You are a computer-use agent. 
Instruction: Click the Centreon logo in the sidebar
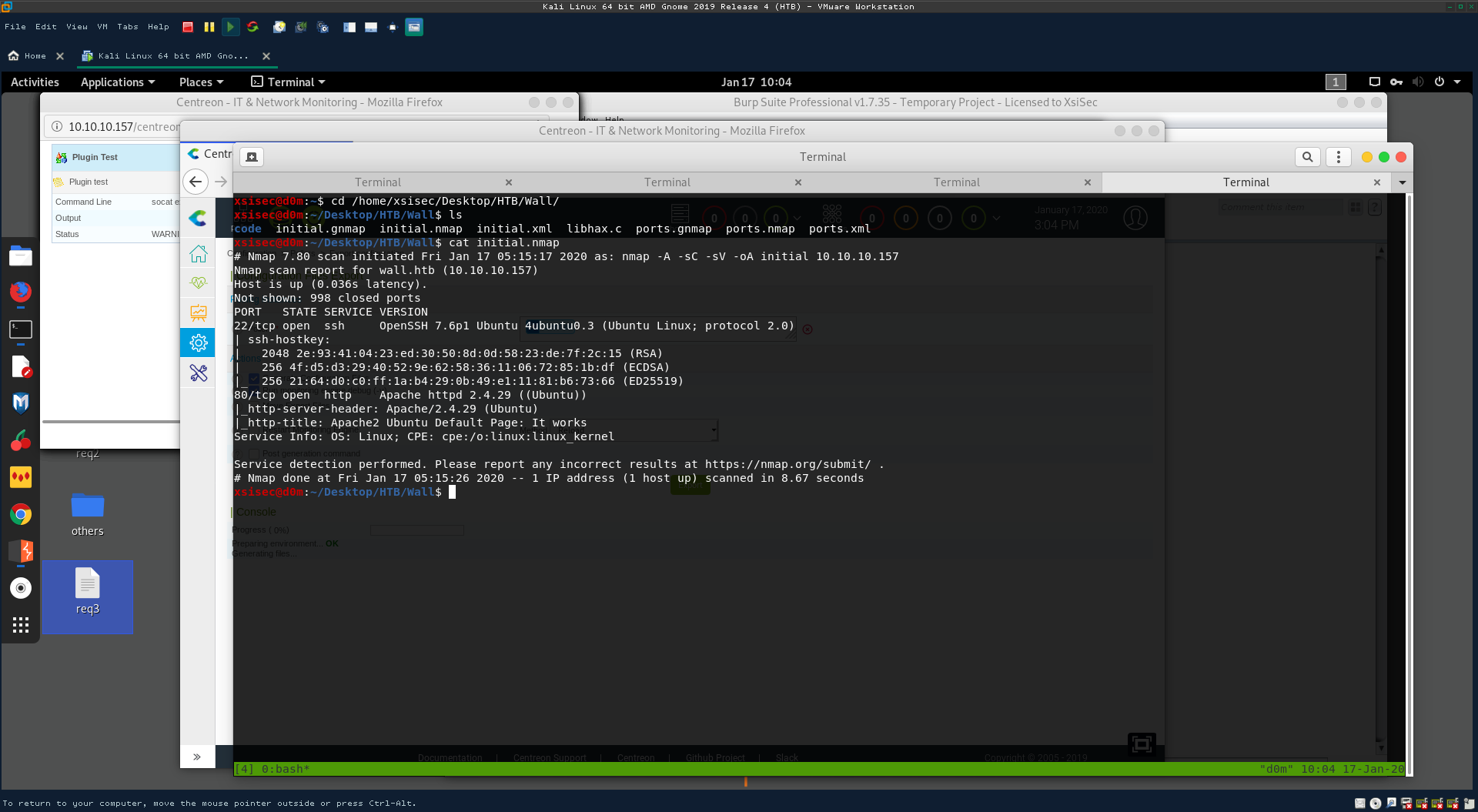coord(199,218)
